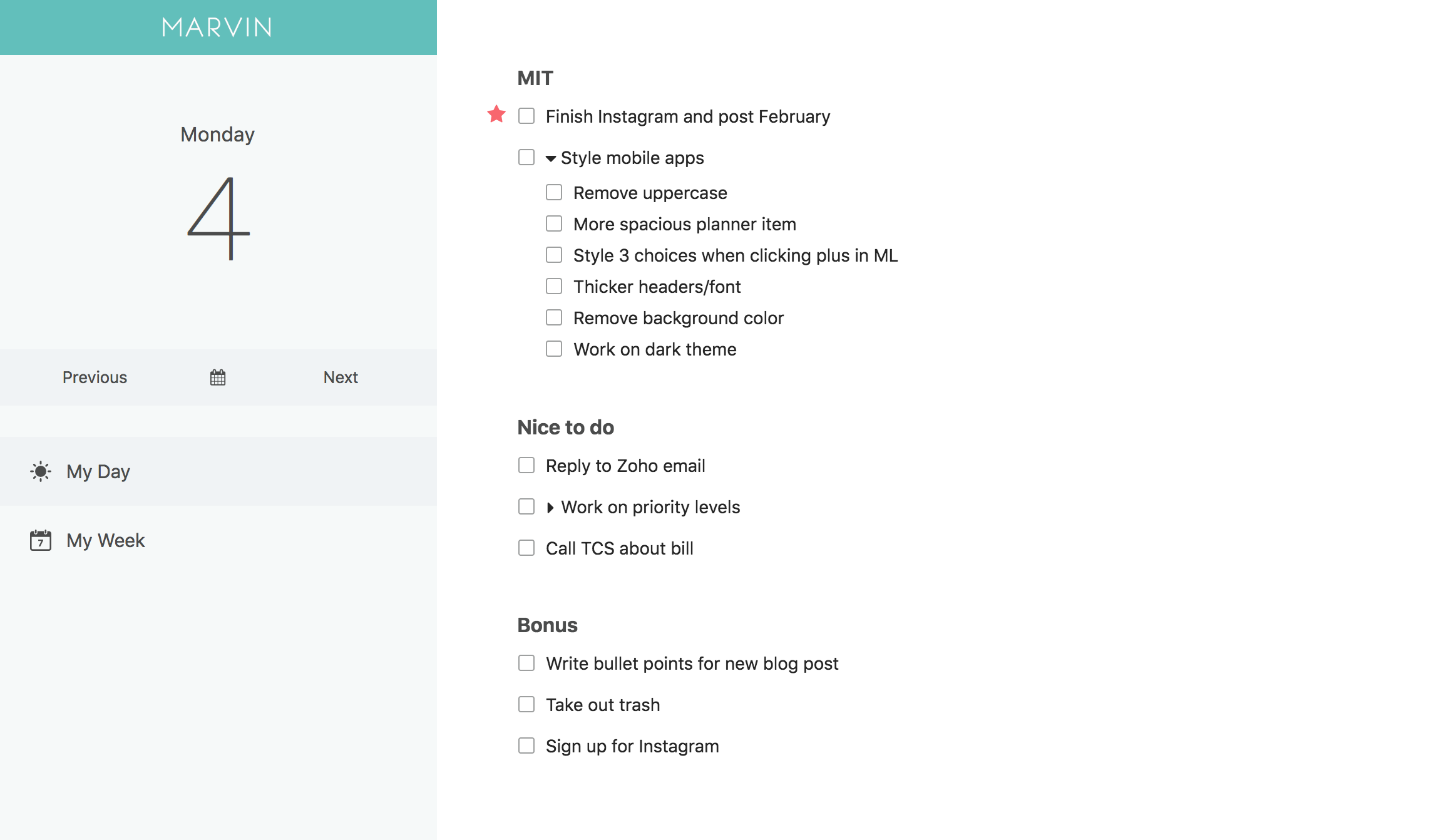Open the calendar date picker icon
1436x840 pixels.
pyautogui.click(x=218, y=377)
